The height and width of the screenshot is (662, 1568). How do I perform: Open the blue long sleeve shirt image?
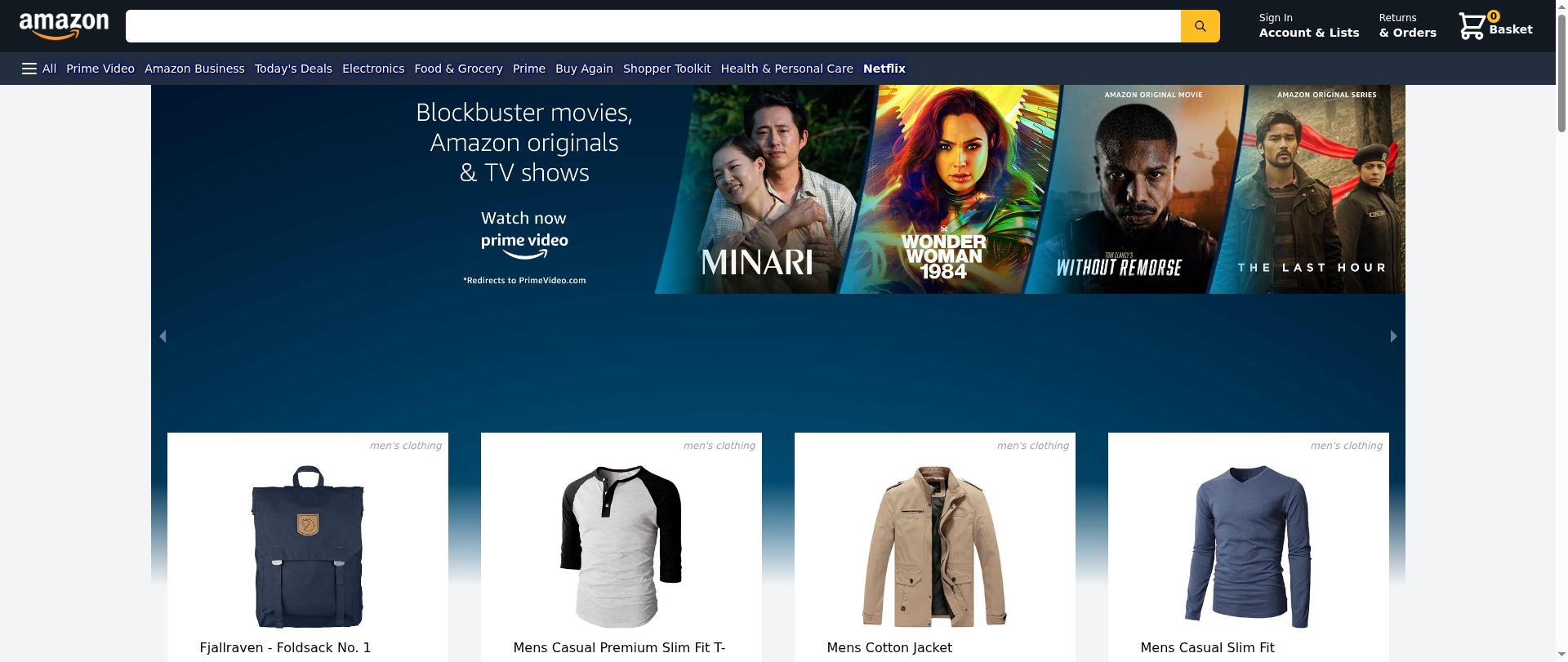[x=1249, y=547]
